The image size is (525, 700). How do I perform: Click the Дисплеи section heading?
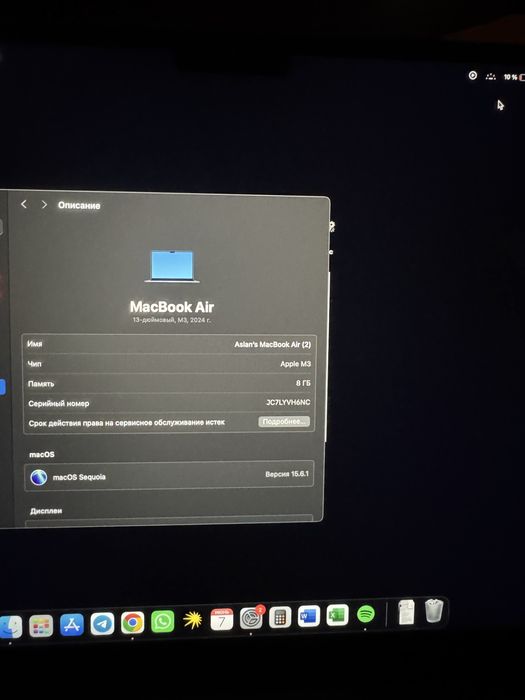click(x=46, y=511)
